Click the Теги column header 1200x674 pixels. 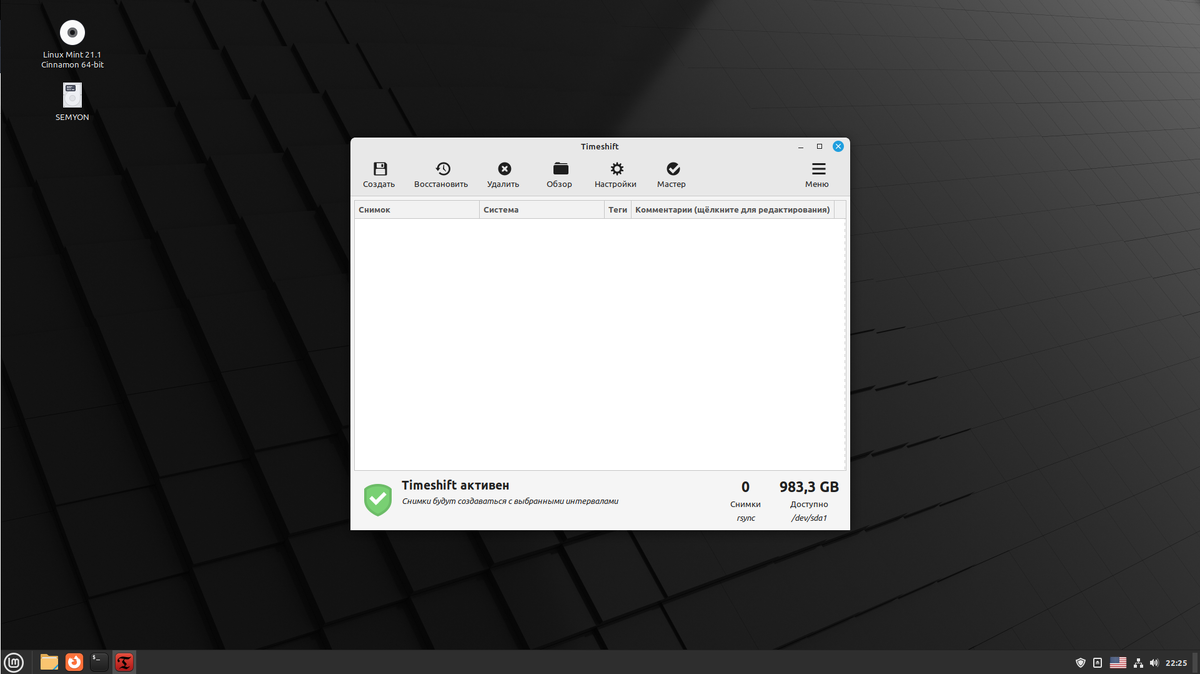(618, 210)
